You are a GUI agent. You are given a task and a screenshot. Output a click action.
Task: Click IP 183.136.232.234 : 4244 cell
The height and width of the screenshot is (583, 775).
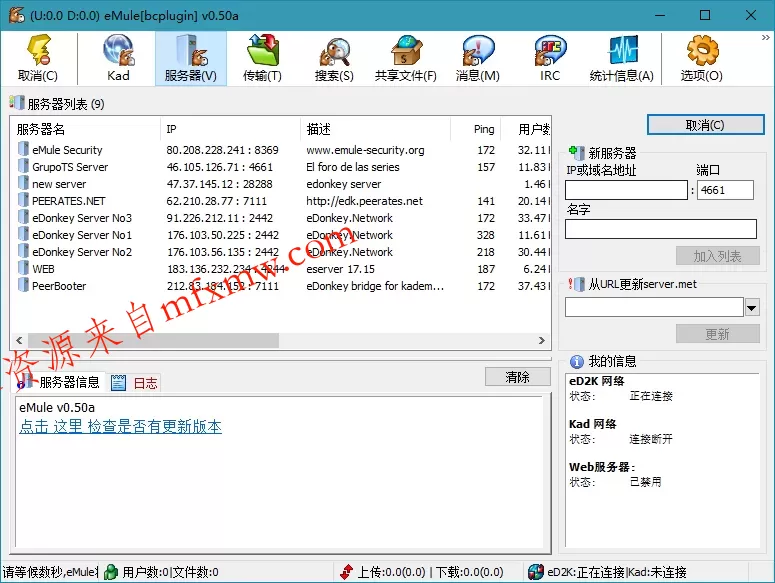pyautogui.click(x=226, y=269)
